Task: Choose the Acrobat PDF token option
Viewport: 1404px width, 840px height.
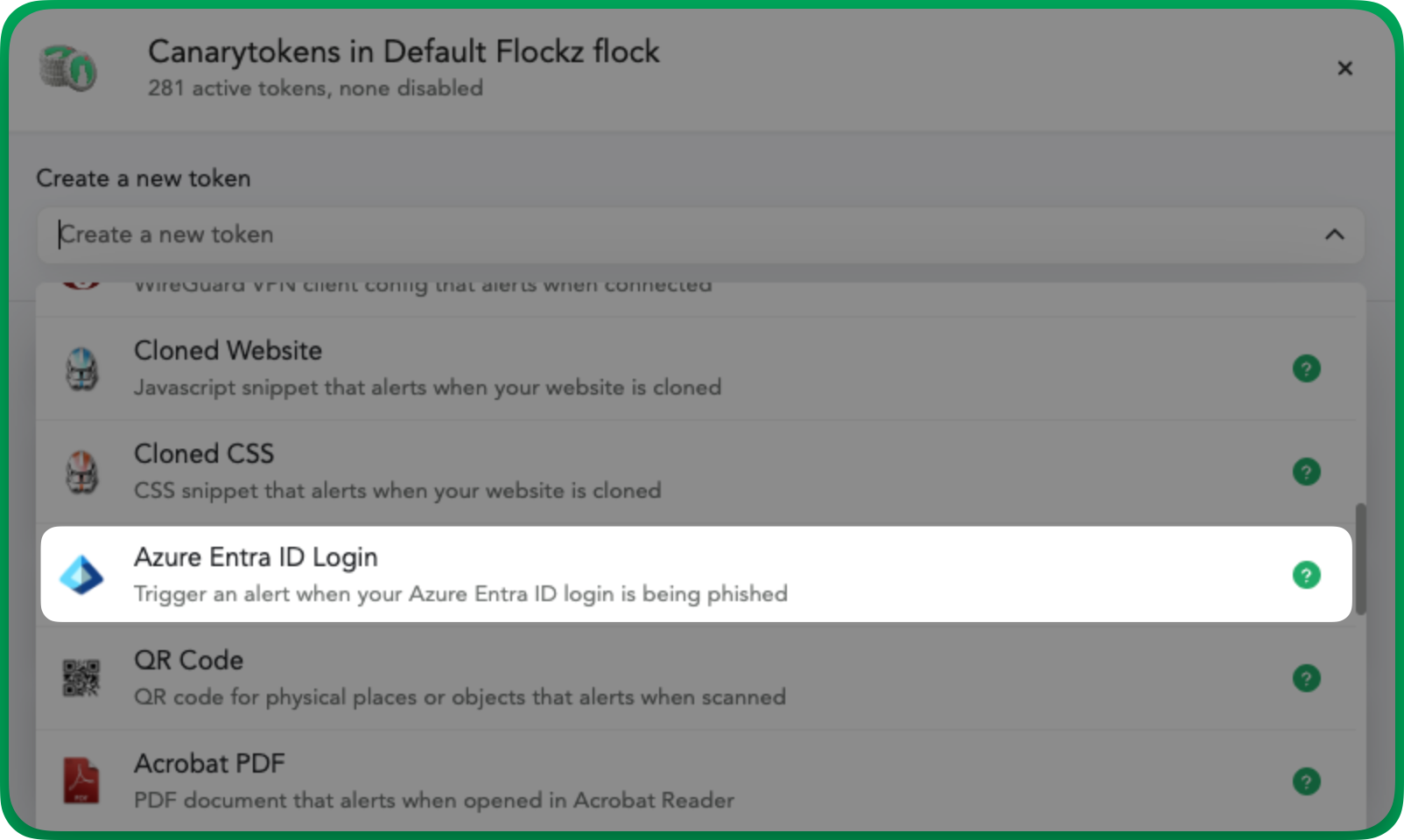Action: [x=696, y=780]
